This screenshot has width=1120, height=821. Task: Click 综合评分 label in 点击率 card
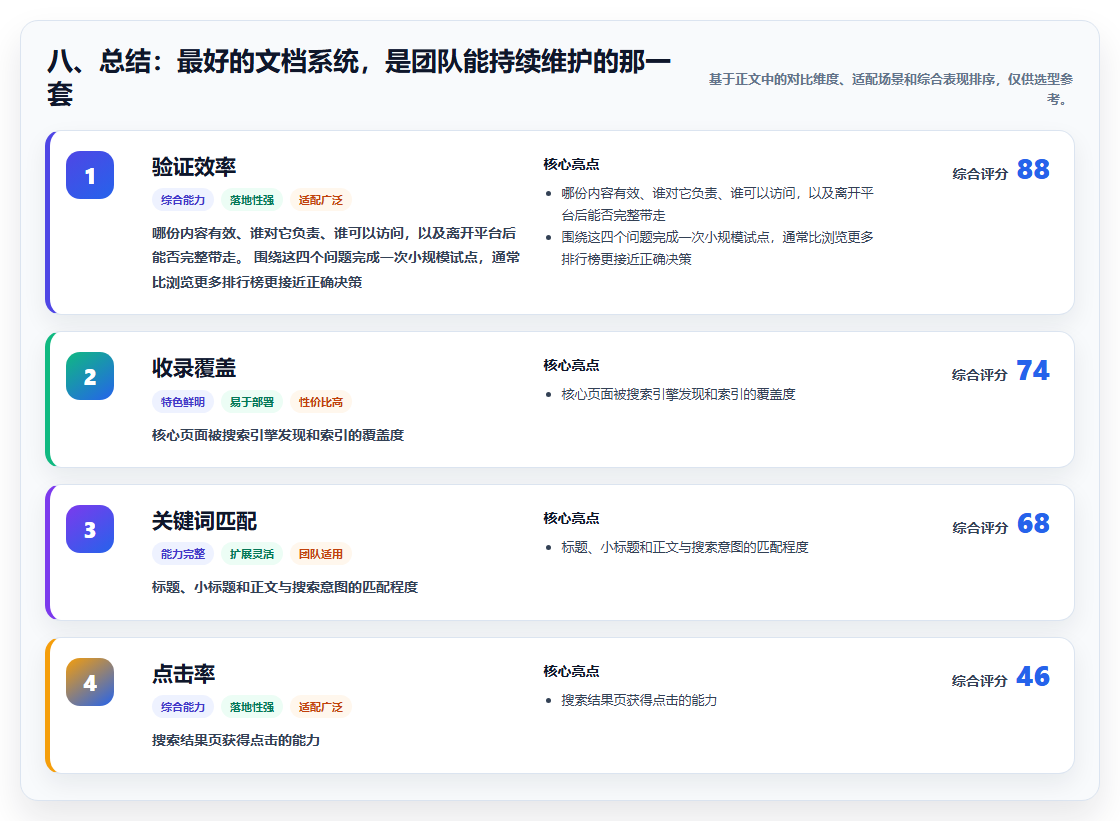tap(980, 680)
